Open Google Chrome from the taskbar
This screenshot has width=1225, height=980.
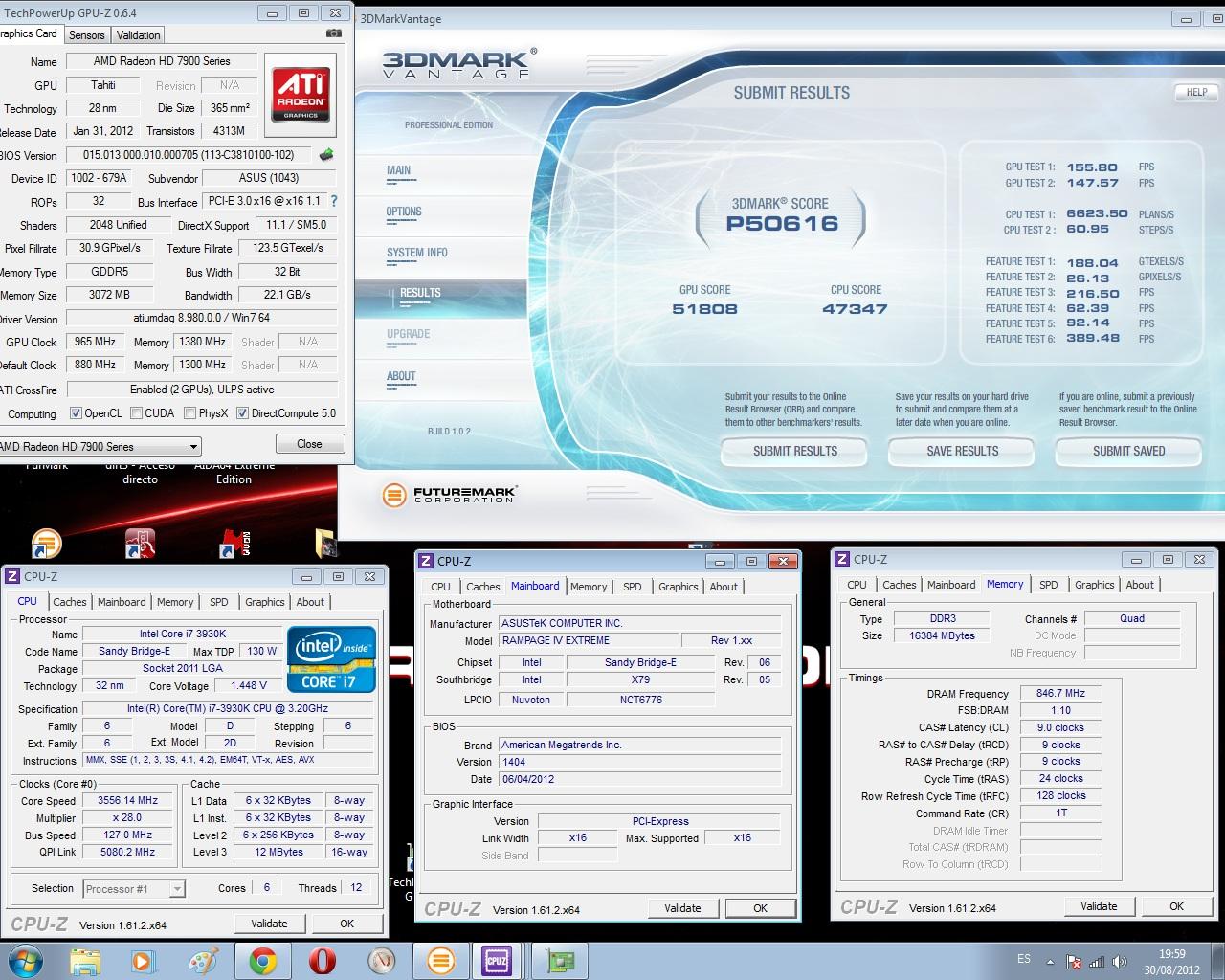[x=262, y=960]
